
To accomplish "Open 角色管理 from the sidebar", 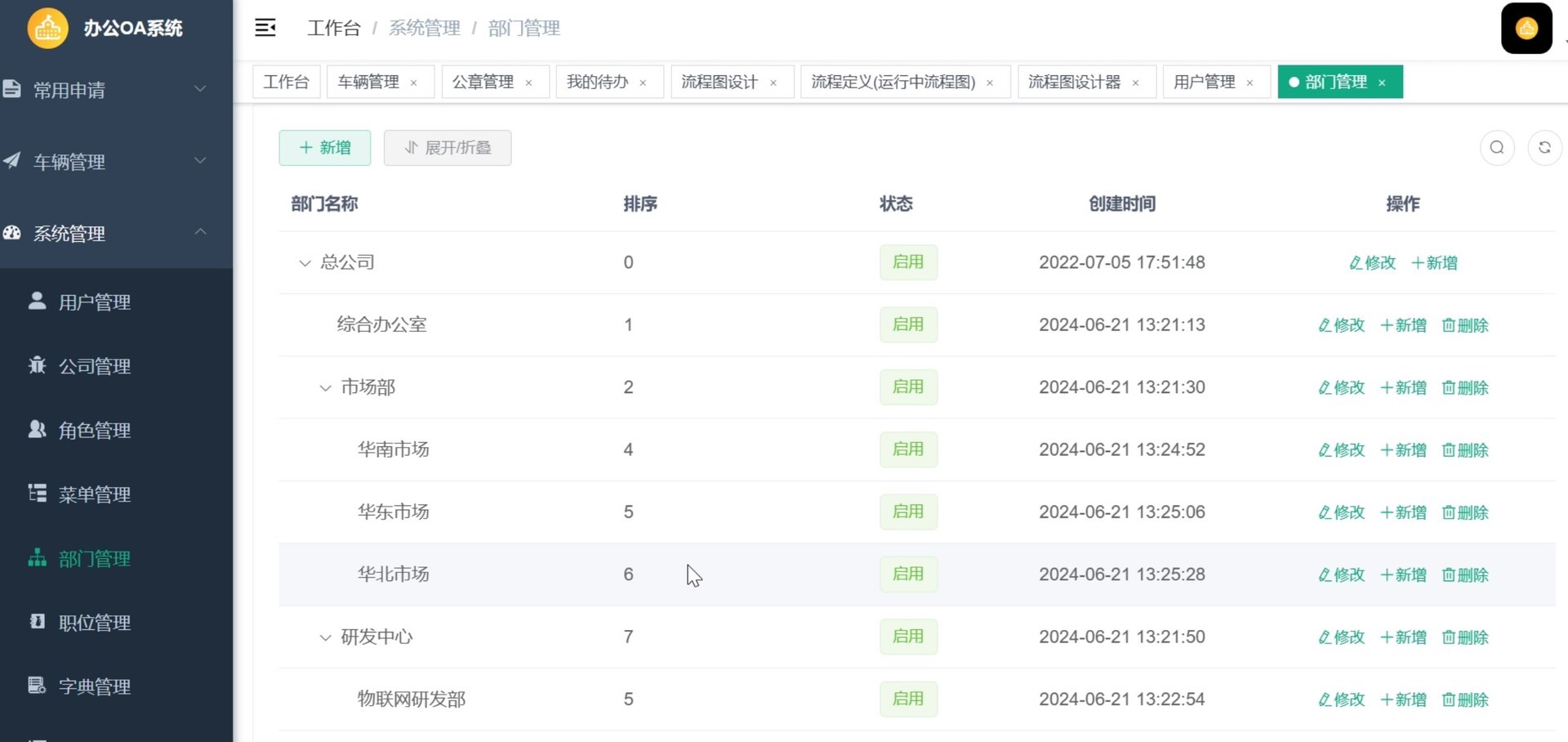I will (x=94, y=431).
